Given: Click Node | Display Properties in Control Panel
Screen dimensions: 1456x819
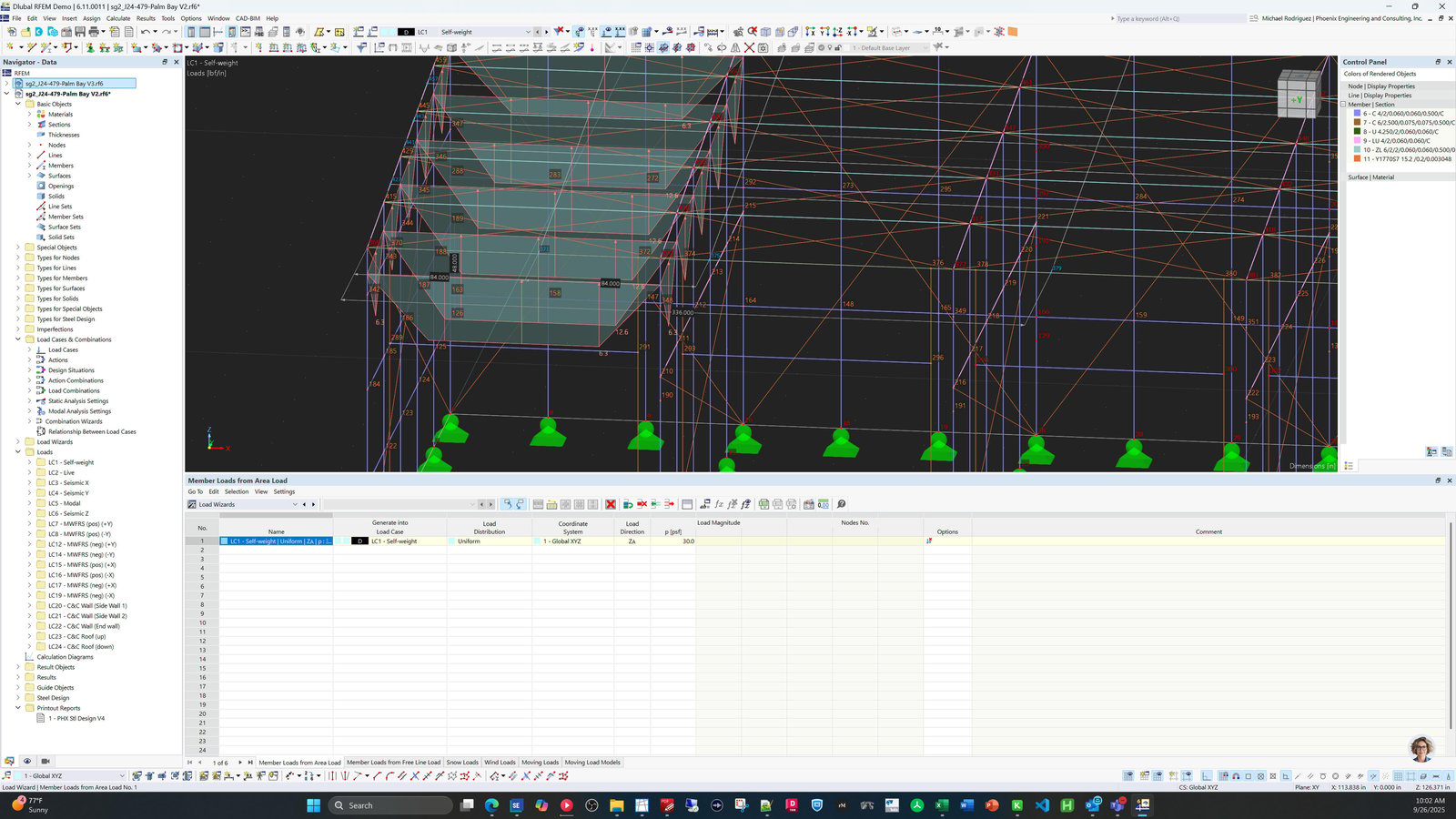Looking at the screenshot, I should 1381,86.
